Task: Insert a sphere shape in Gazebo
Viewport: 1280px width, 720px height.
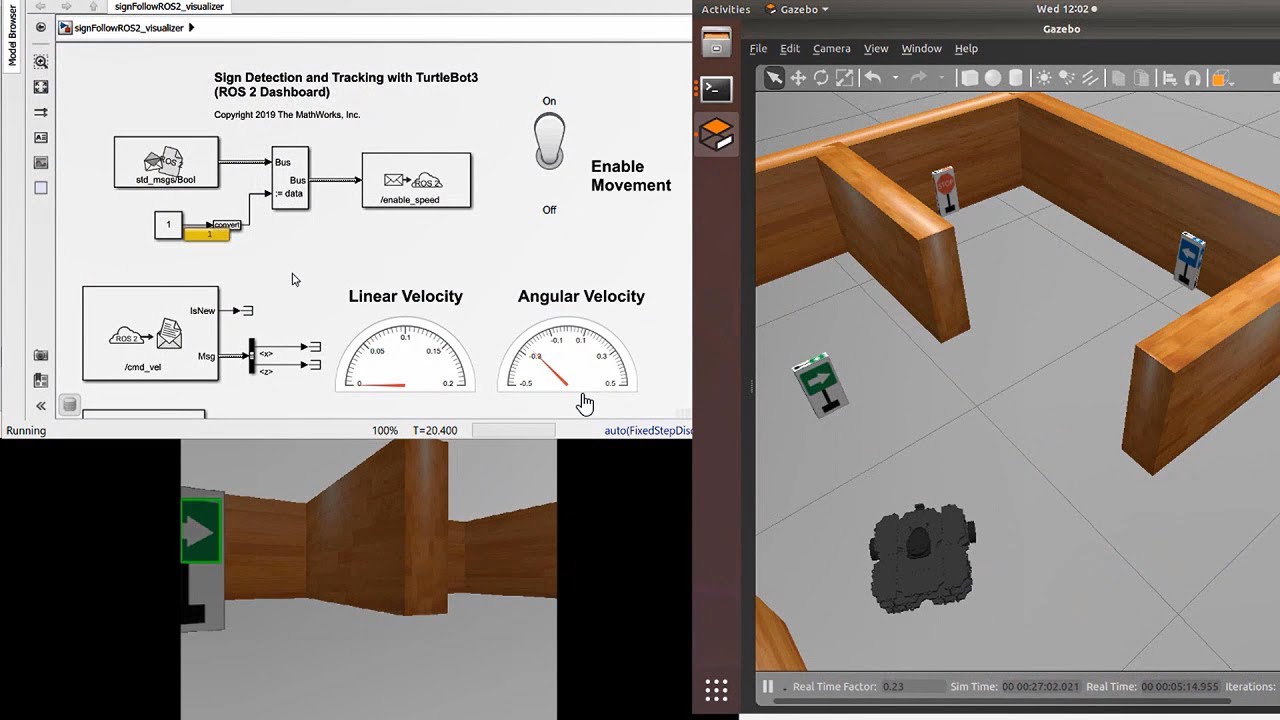Action: (x=992, y=78)
